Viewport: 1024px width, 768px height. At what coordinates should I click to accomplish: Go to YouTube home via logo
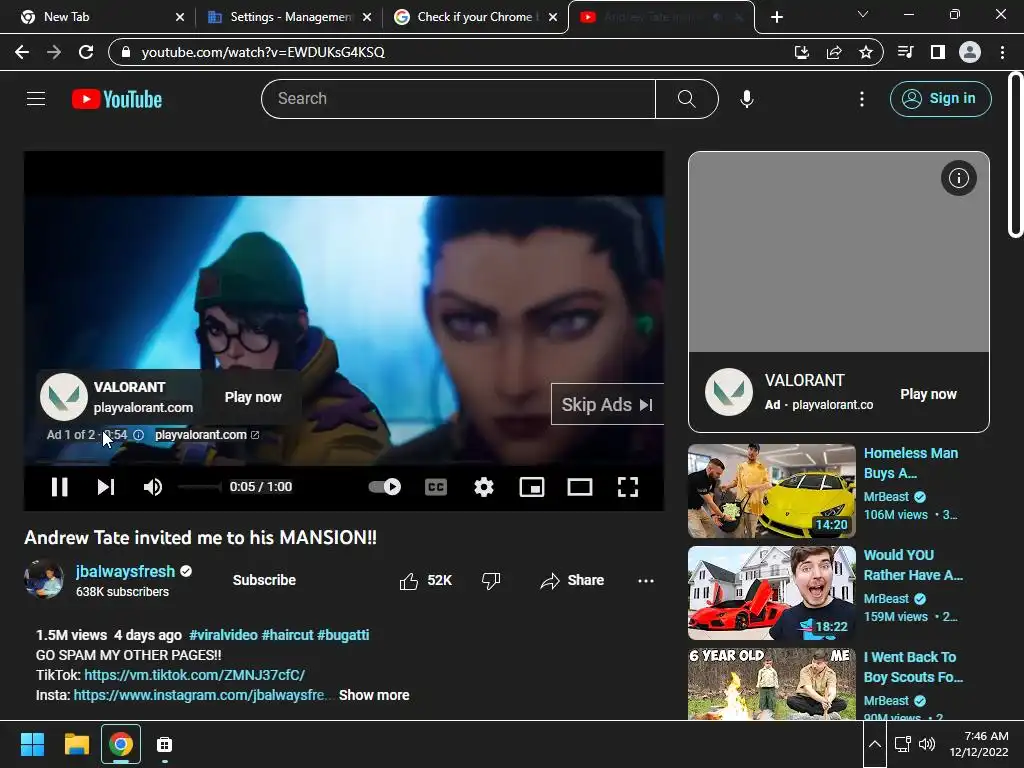(x=117, y=99)
